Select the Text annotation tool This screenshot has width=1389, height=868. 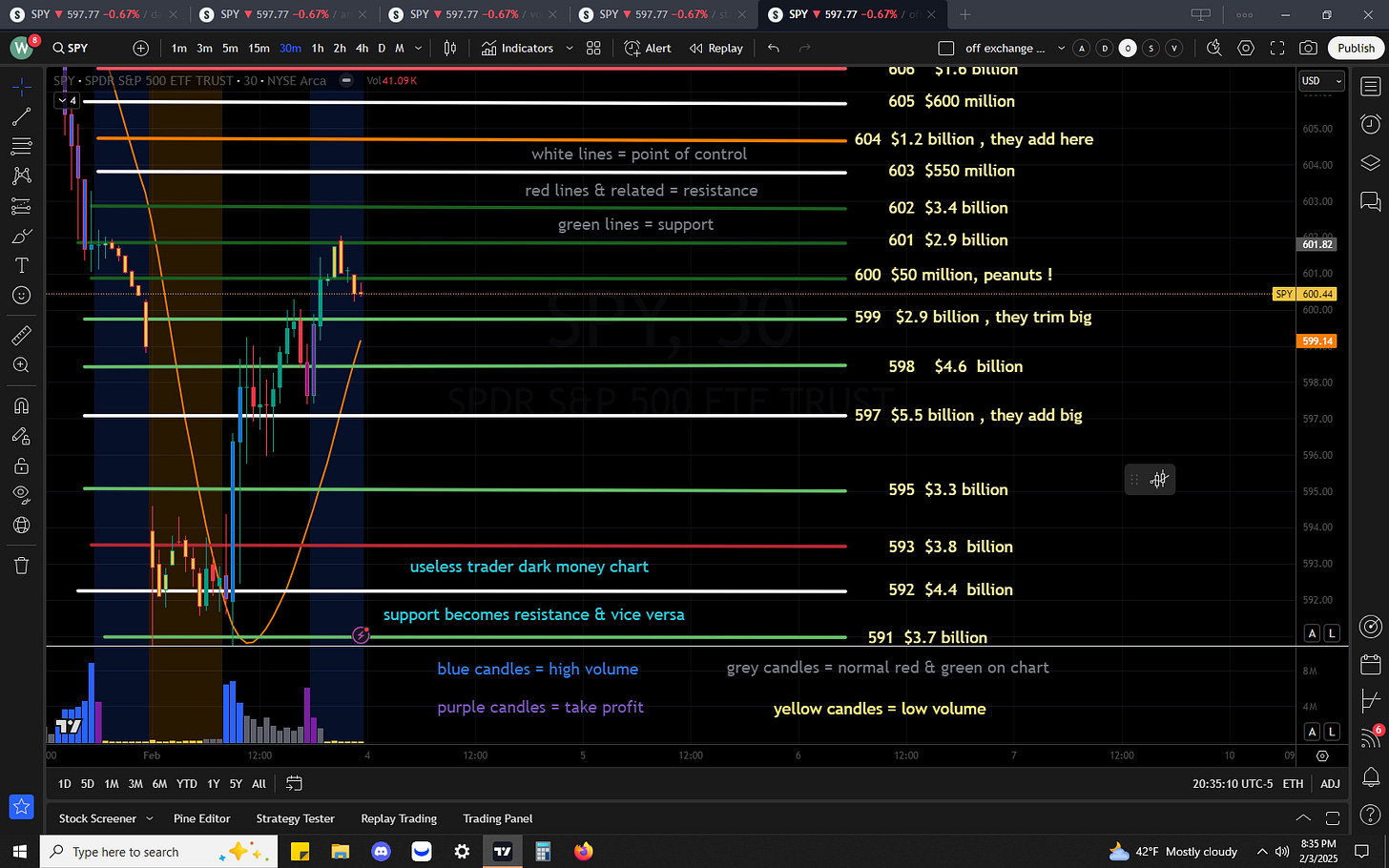pyautogui.click(x=21, y=265)
